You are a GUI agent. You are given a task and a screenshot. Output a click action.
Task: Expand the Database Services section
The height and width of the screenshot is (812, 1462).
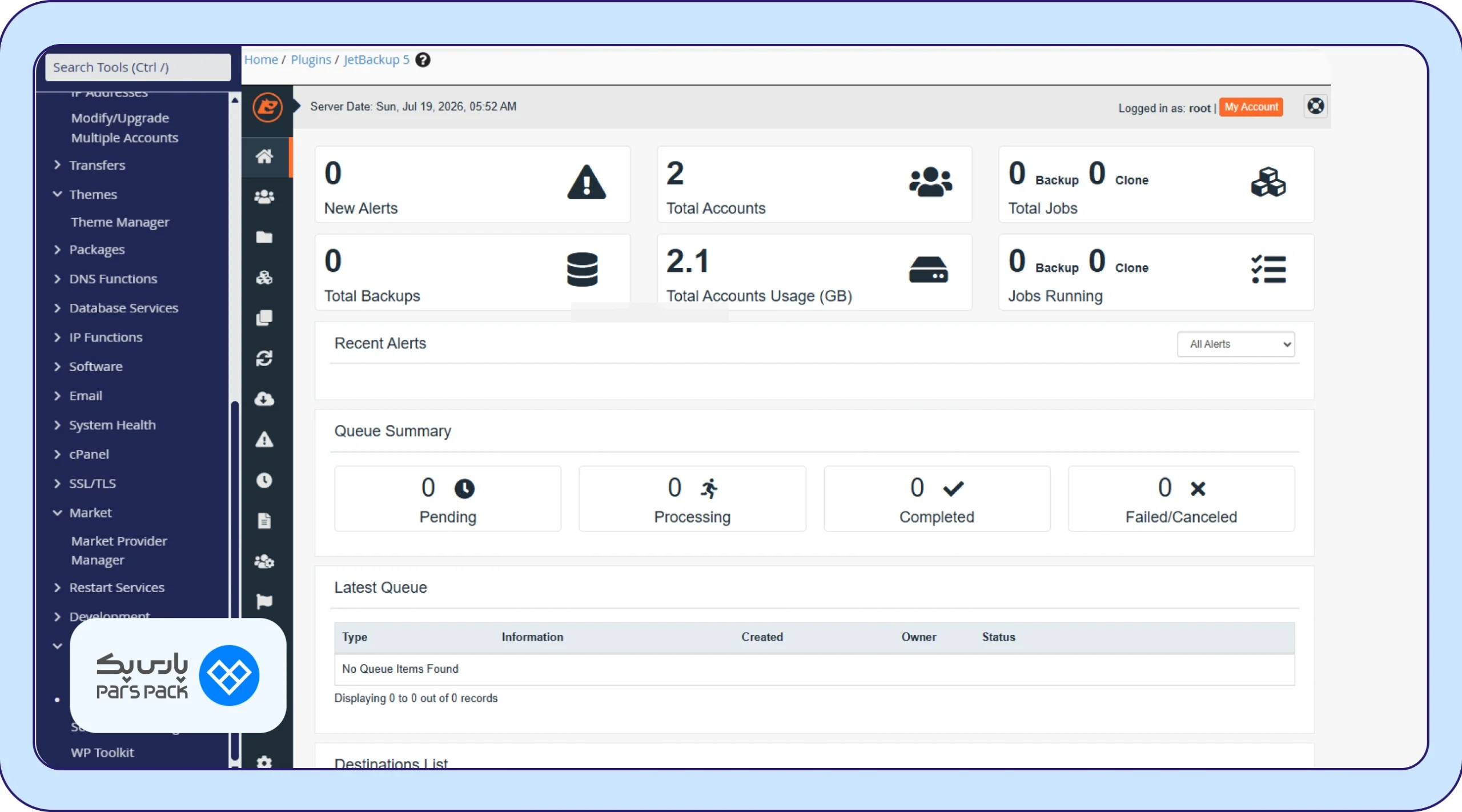pyautogui.click(x=57, y=308)
